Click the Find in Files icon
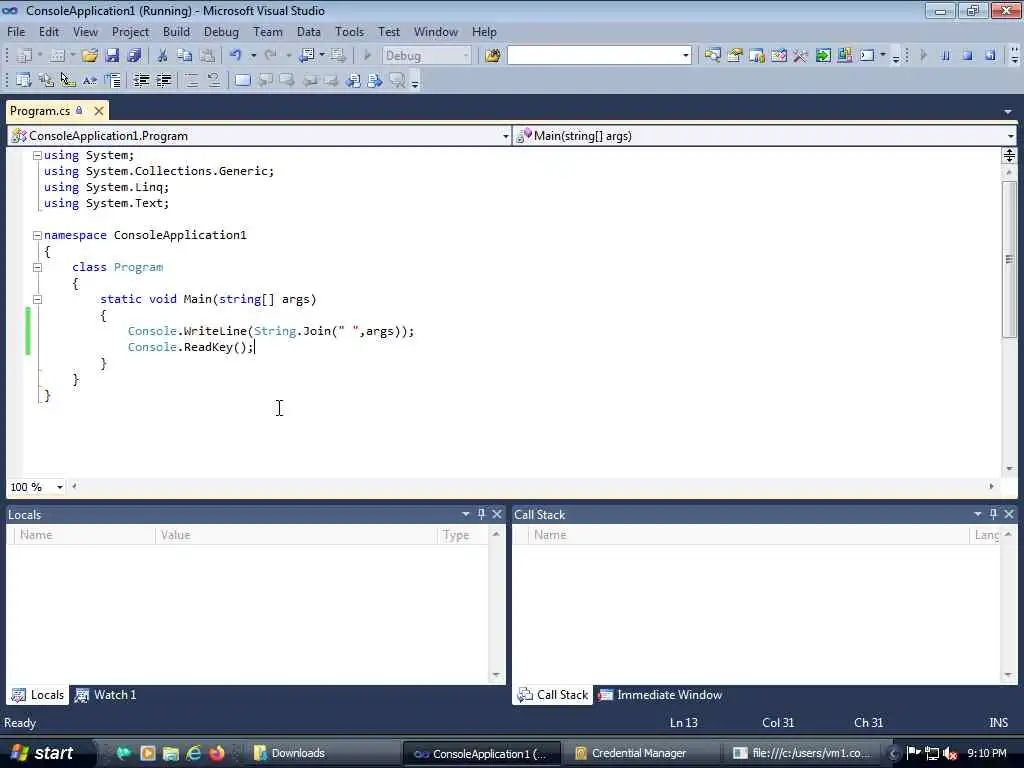The width and height of the screenshot is (1024, 768). pos(492,56)
